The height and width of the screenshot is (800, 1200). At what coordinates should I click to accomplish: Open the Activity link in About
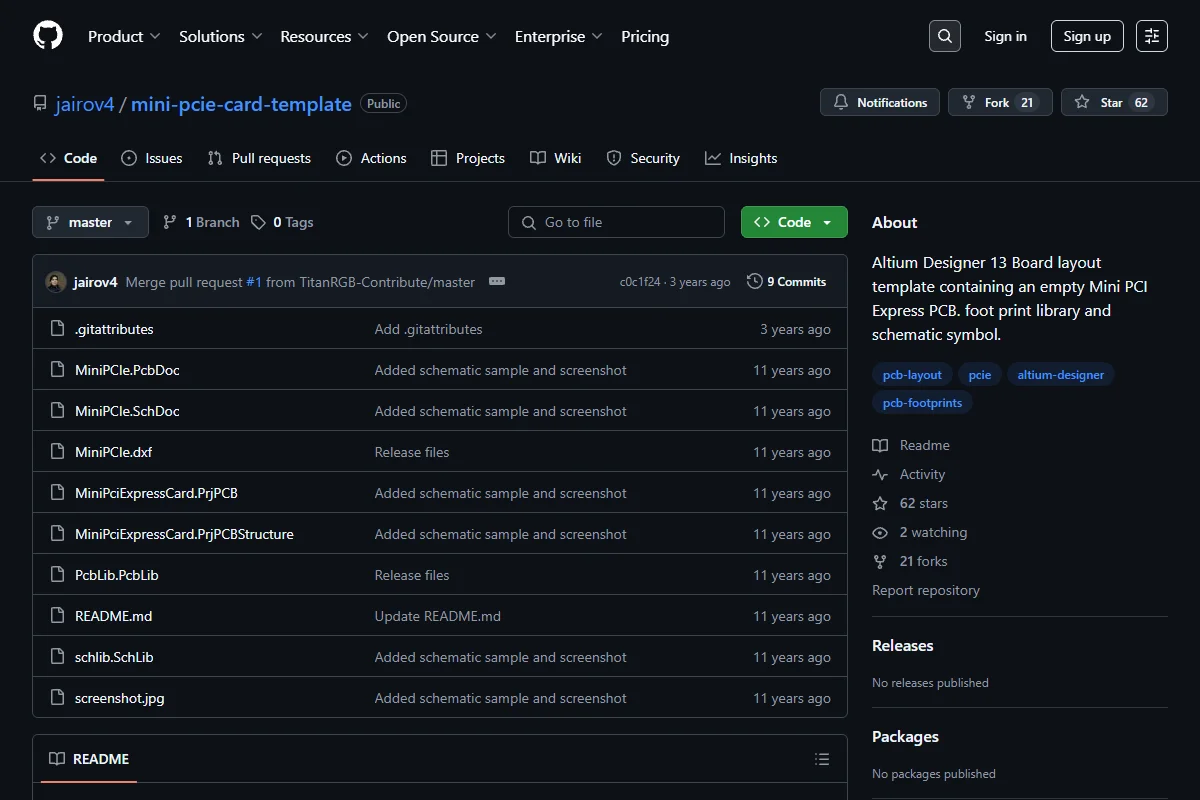(x=922, y=474)
